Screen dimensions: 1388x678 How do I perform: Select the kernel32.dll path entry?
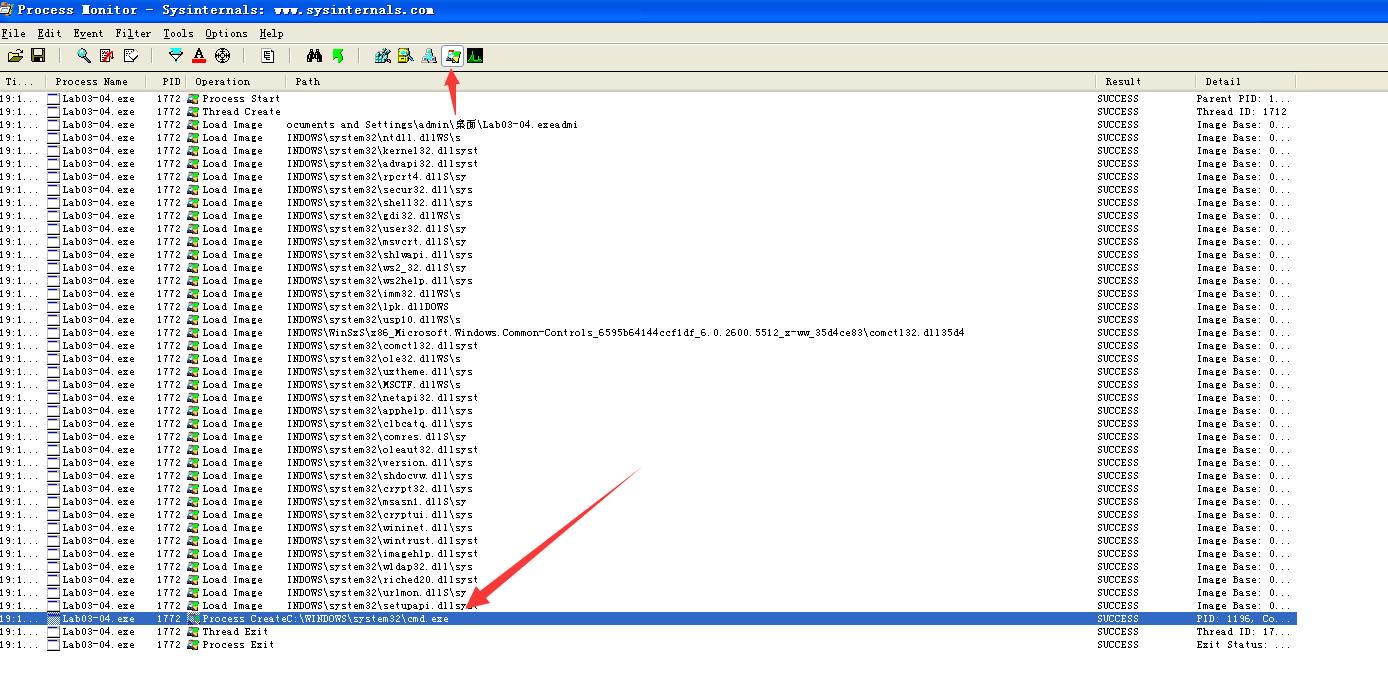(382, 151)
